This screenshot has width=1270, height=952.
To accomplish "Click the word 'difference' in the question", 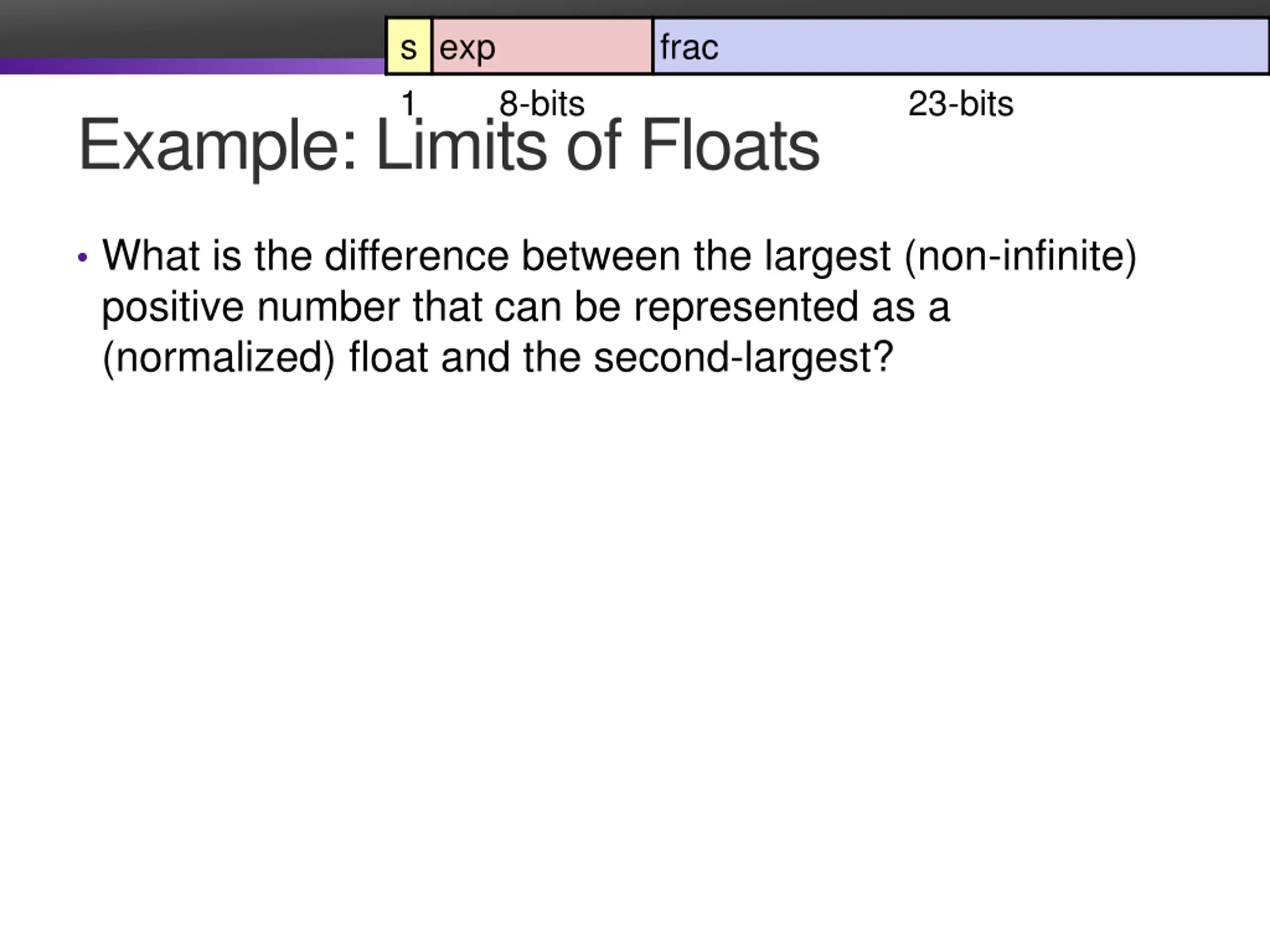I will point(417,255).
